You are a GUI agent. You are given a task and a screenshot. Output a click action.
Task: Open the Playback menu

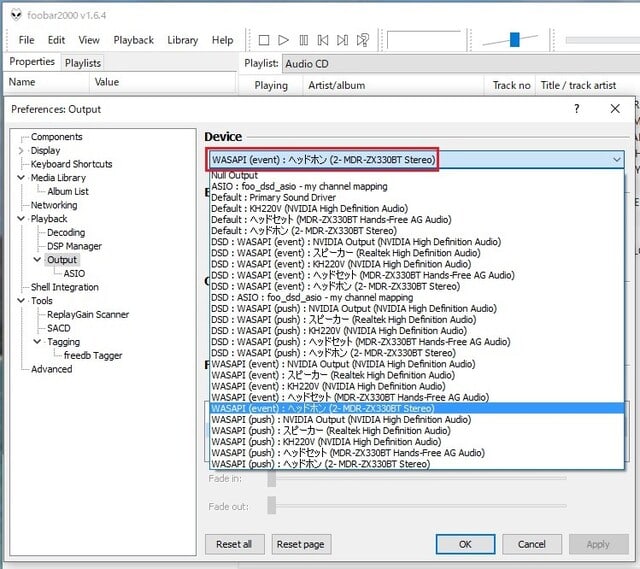(133, 40)
